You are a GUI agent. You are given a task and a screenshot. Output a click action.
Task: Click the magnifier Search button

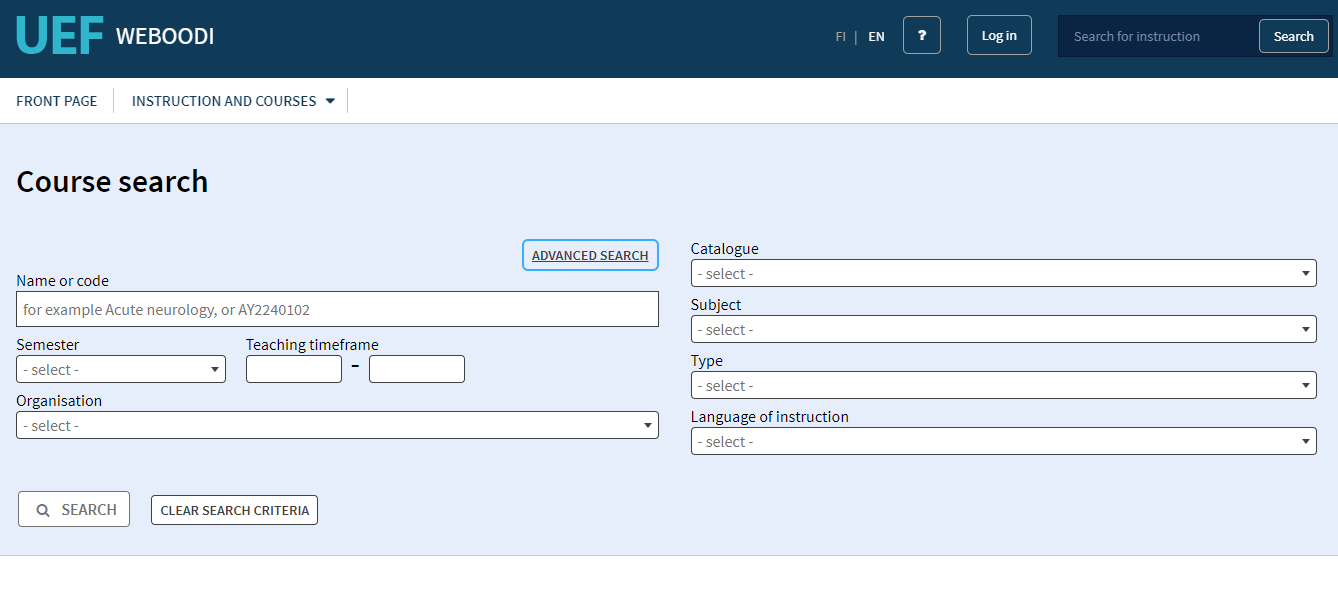tap(74, 509)
